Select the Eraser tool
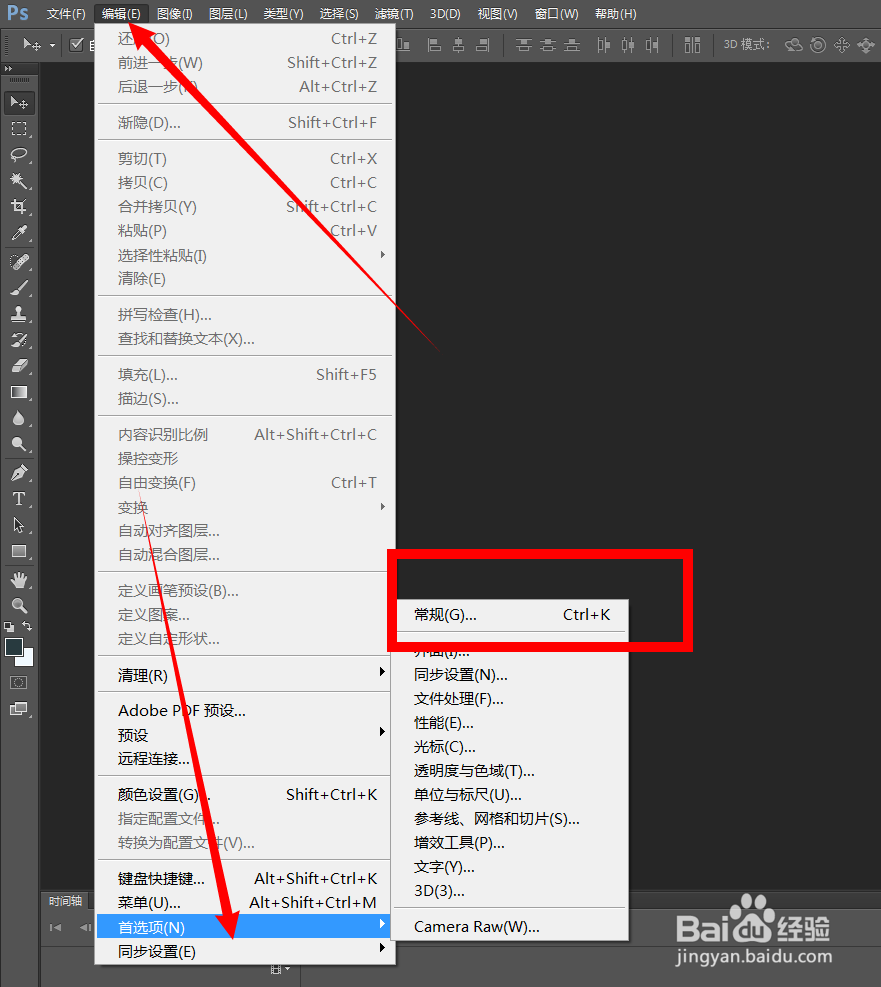Image resolution: width=881 pixels, height=987 pixels. (19, 366)
